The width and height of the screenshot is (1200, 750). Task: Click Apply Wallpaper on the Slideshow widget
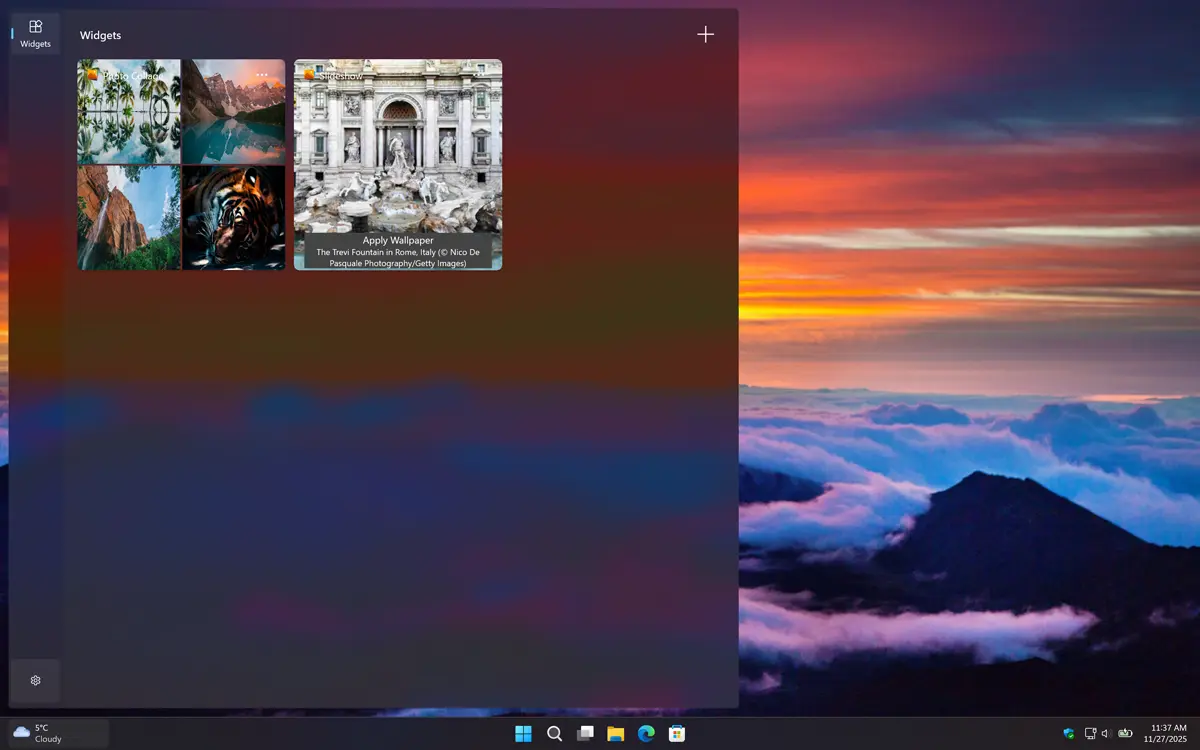click(398, 240)
